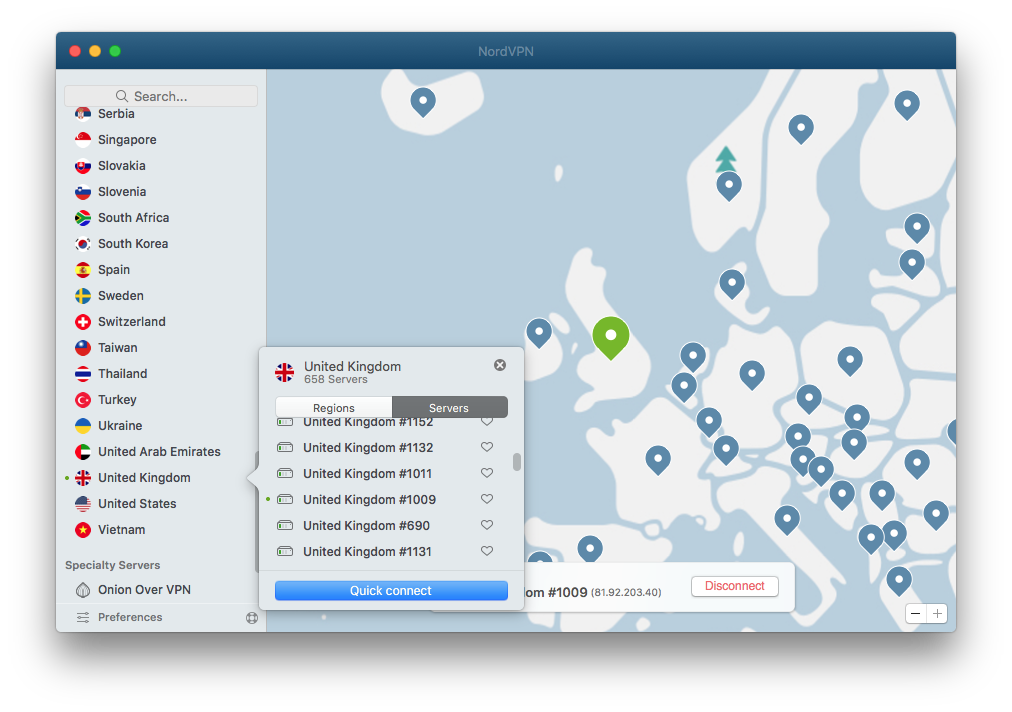
Task: Open Preferences from the sidebar bottom
Action: point(130,617)
